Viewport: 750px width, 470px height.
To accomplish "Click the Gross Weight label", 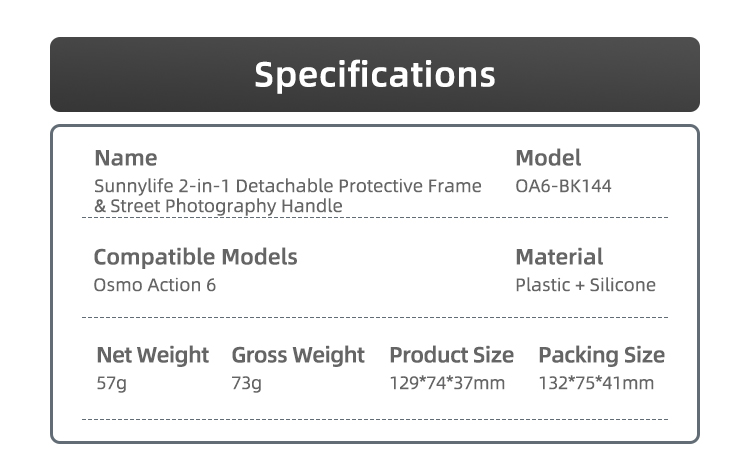I will 298,355.
